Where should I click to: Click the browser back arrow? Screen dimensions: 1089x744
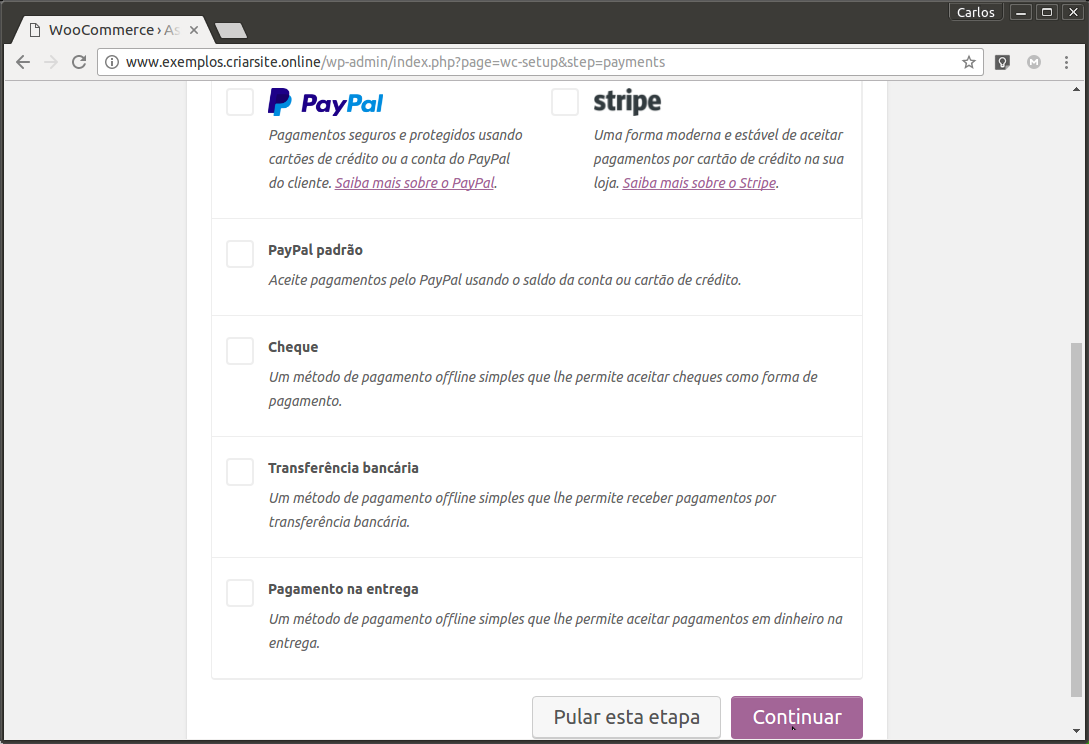pos(23,62)
